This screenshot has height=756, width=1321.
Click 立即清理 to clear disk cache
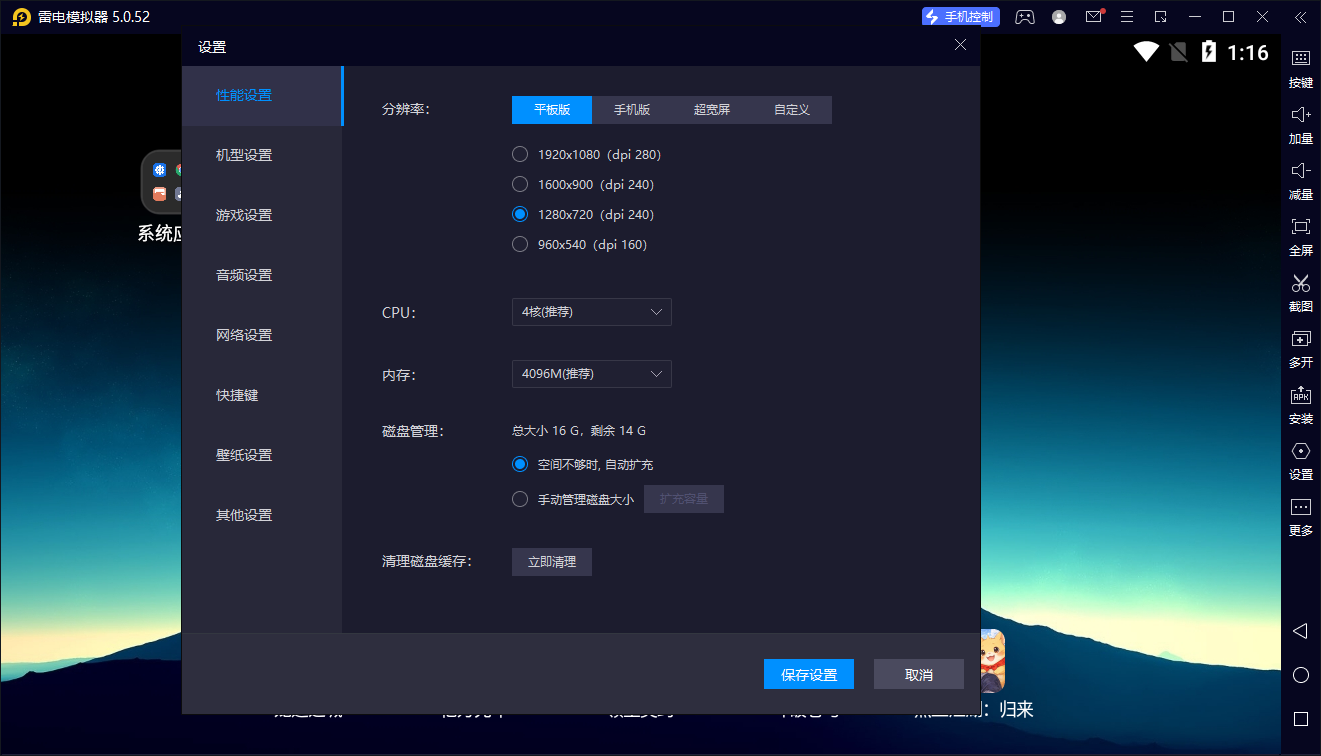pyautogui.click(x=552, y=562)
